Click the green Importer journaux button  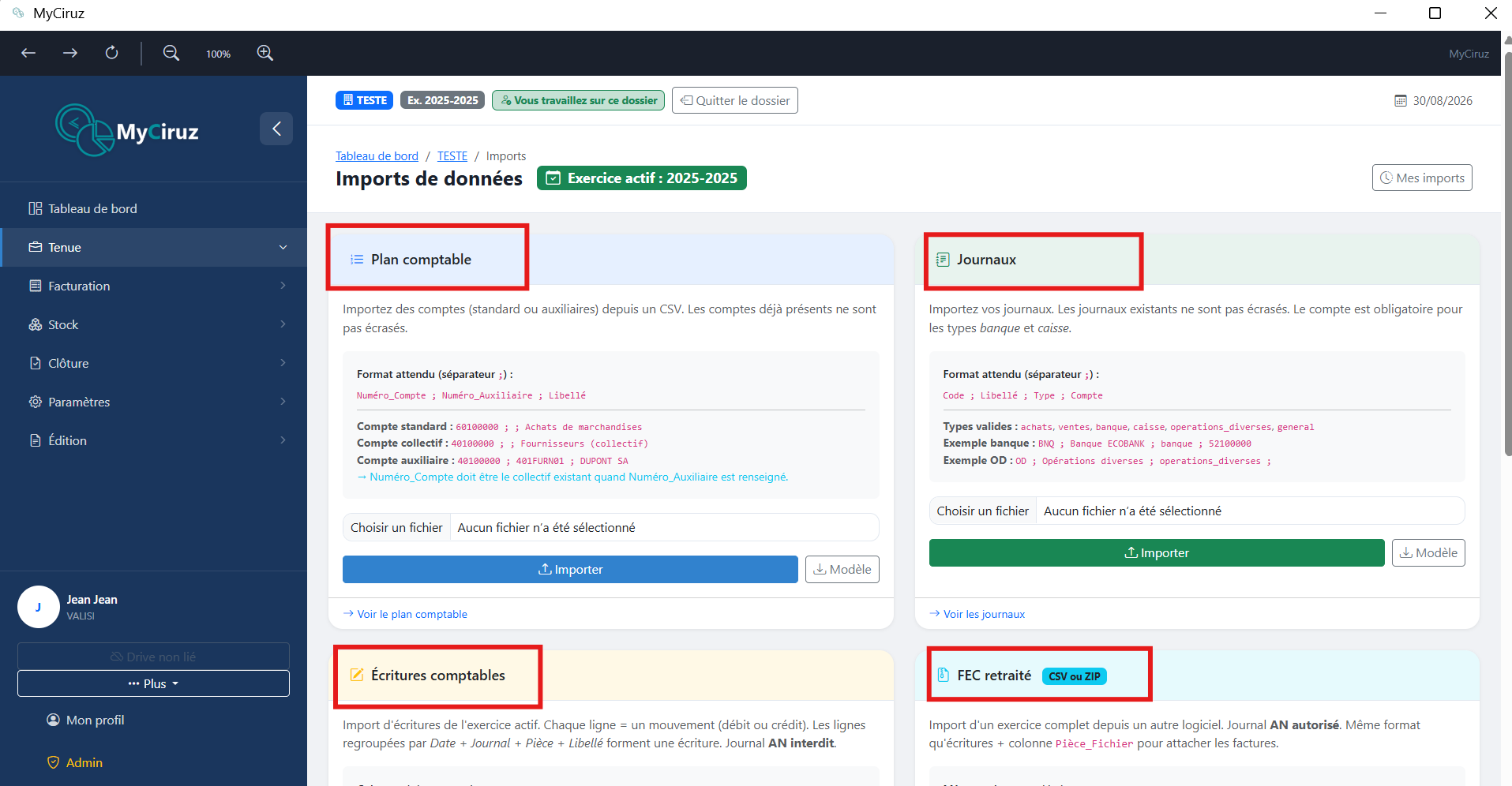[1157, 553]
